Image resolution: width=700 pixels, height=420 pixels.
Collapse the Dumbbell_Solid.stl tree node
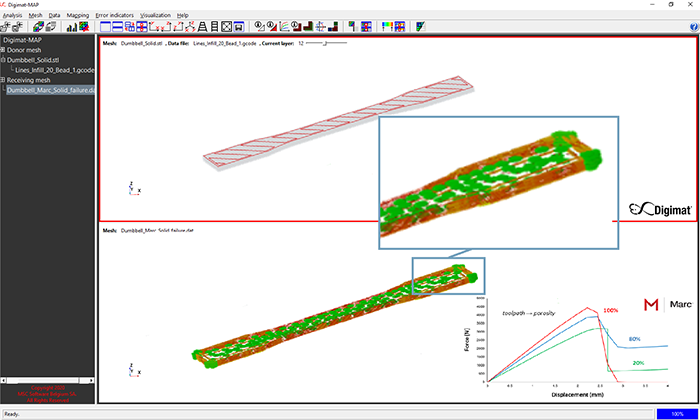coord(4,59)
